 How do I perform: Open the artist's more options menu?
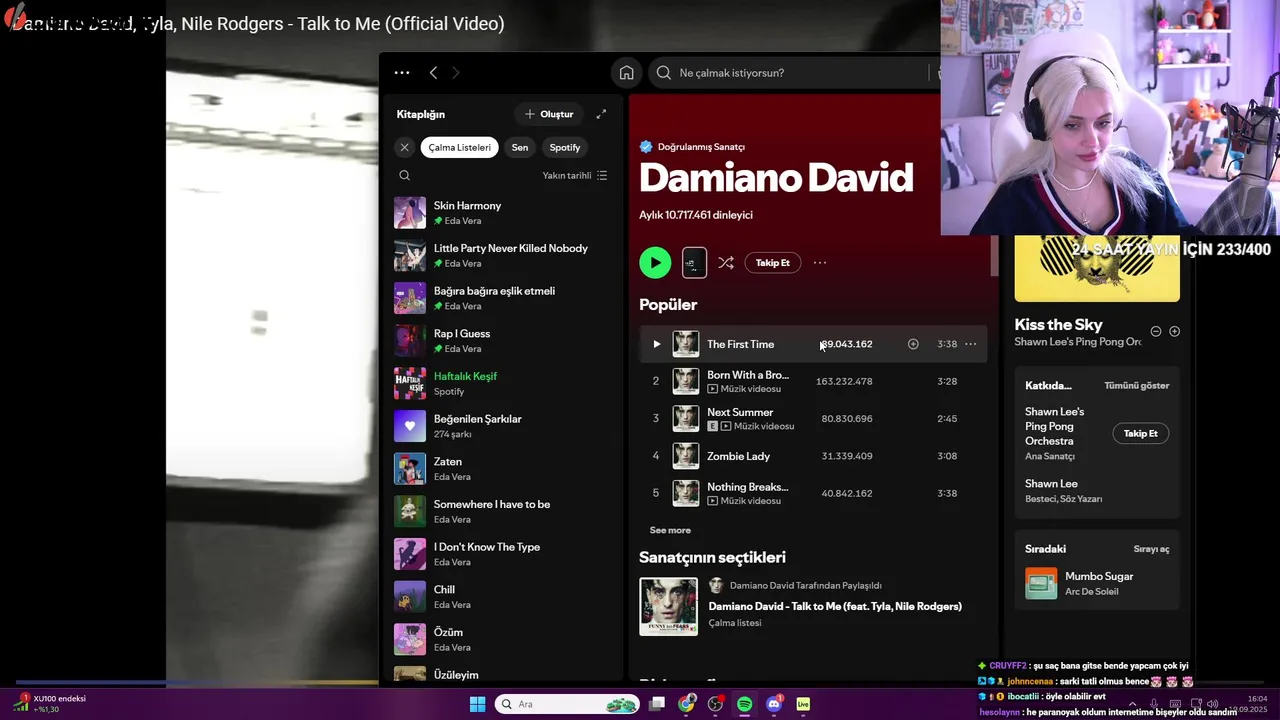pyautogui.click(x=820, y=263)
